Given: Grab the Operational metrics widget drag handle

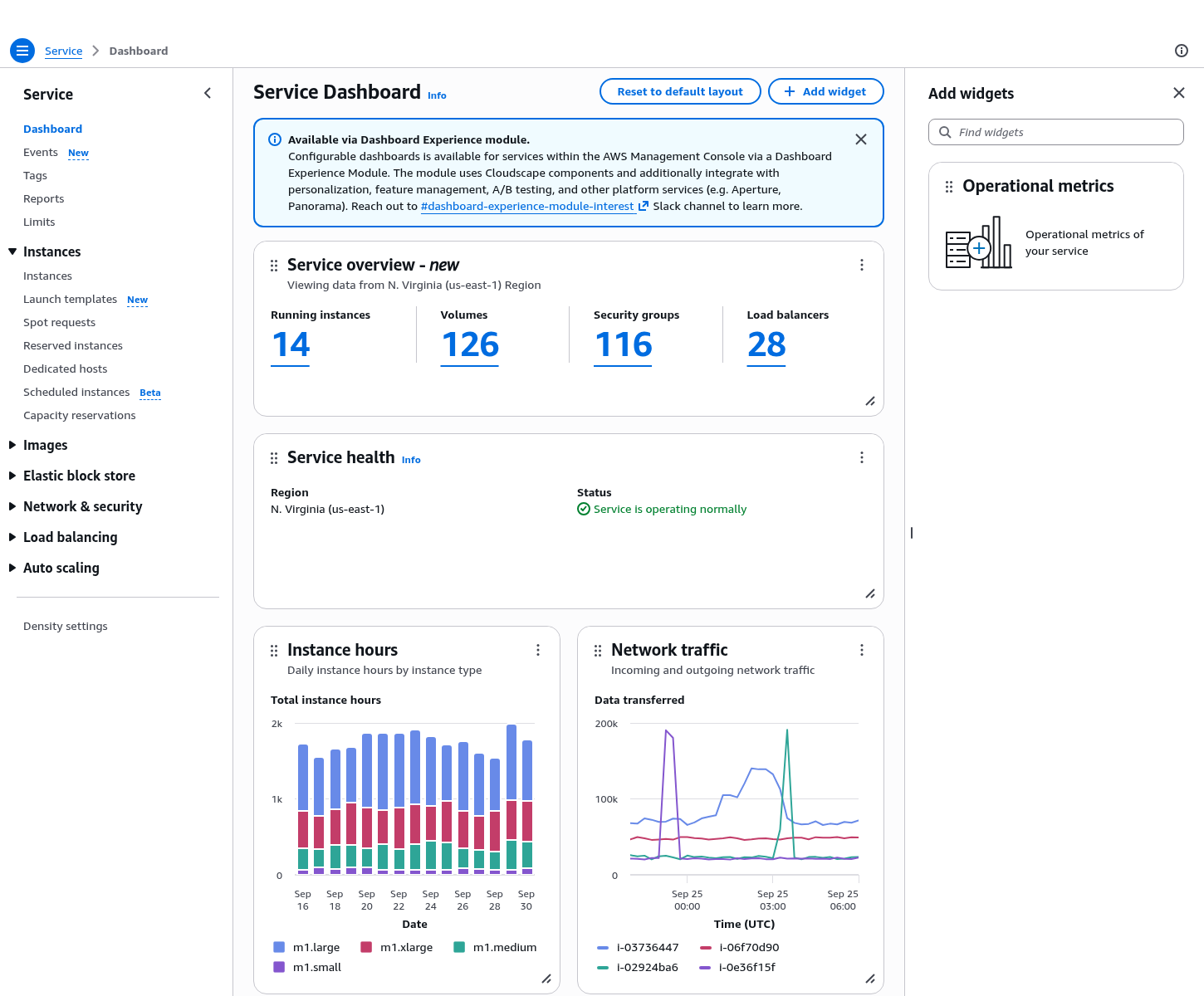Looking at the screenshot, I should point(949,187).
